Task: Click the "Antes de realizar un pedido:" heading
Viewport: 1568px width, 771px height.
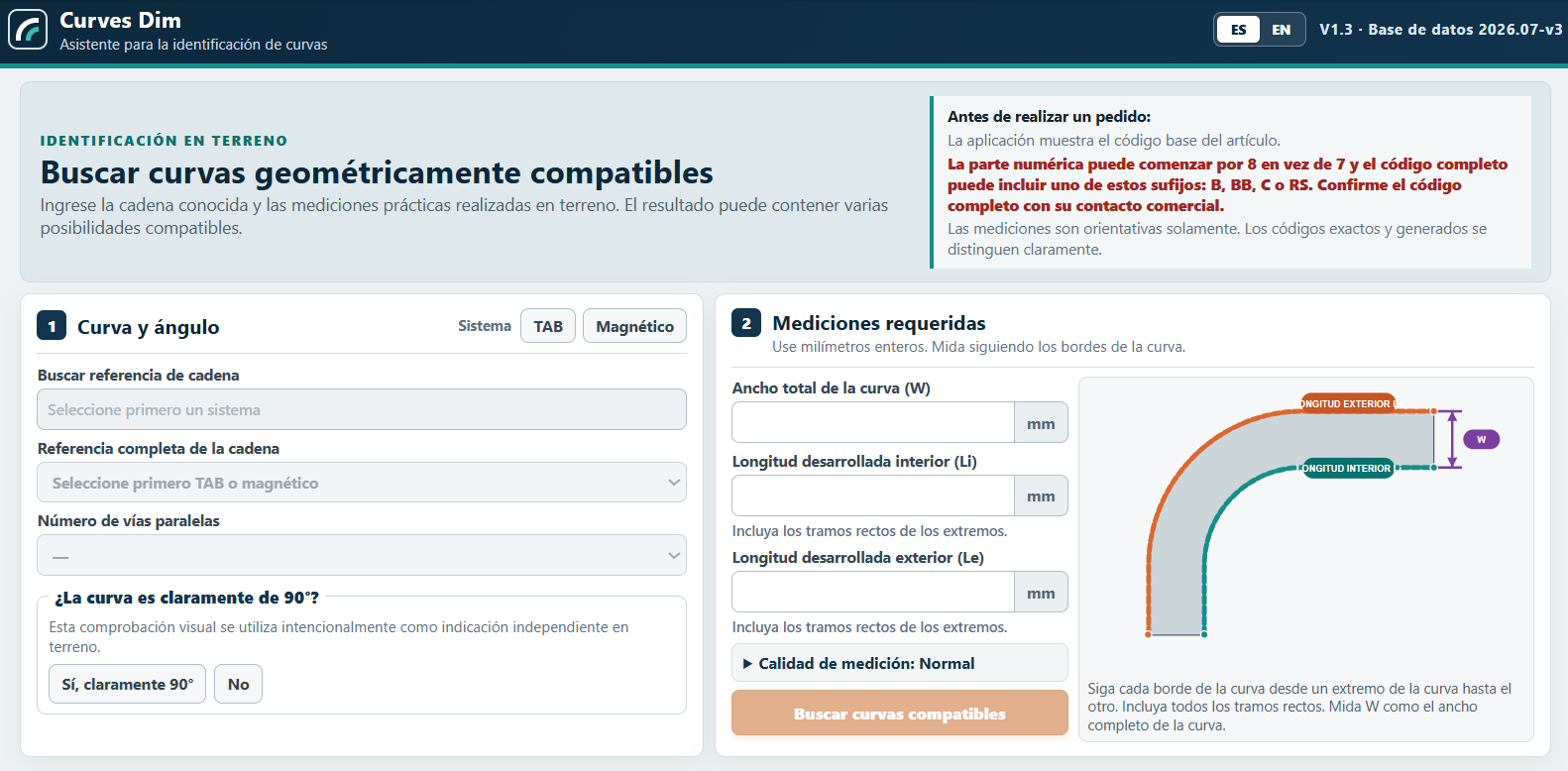Action: (1049, 116)
